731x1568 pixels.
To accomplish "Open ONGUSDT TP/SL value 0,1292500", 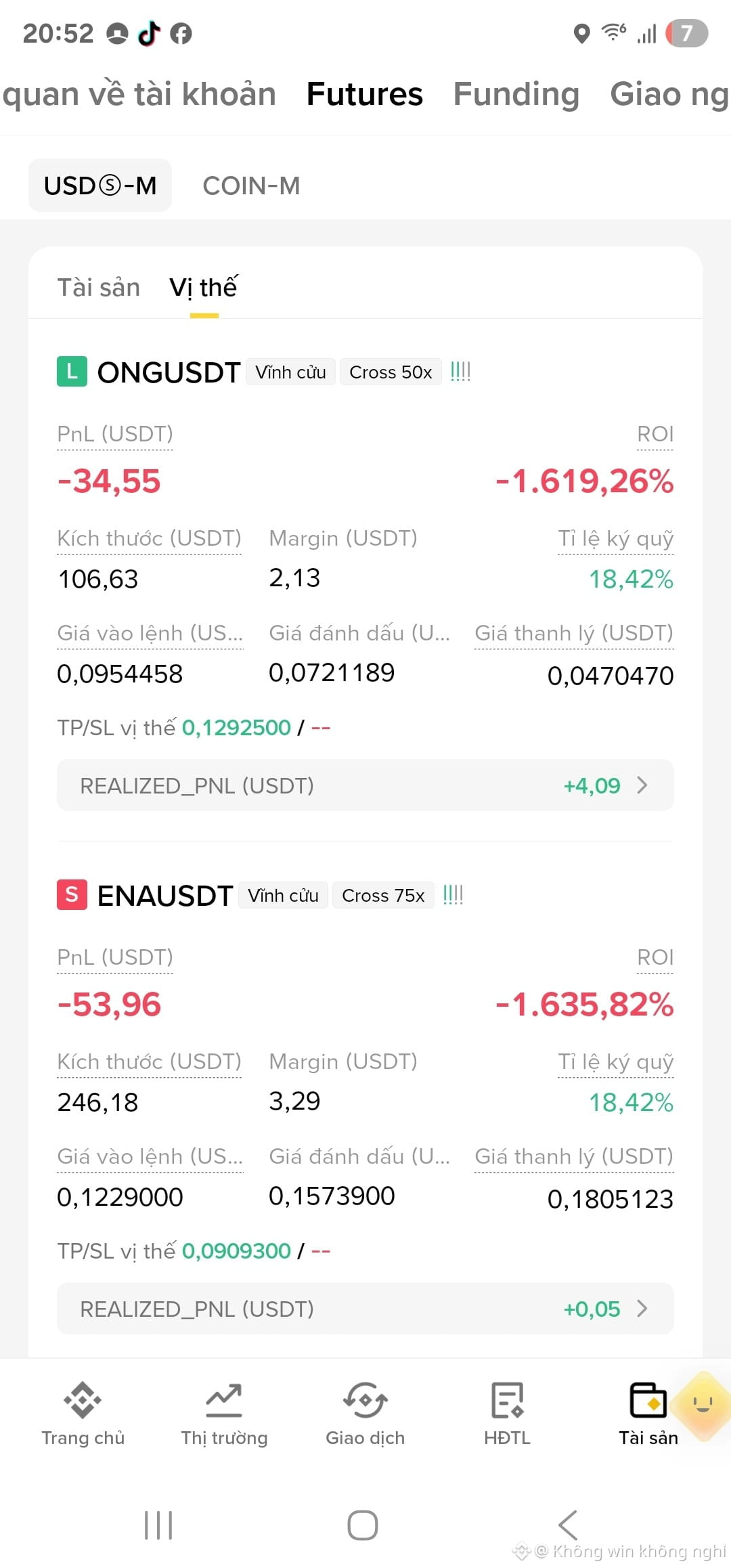I will click(236, 728).
